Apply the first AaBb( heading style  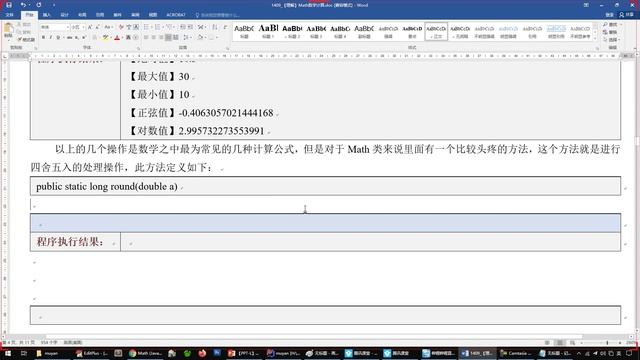[244, 31]
